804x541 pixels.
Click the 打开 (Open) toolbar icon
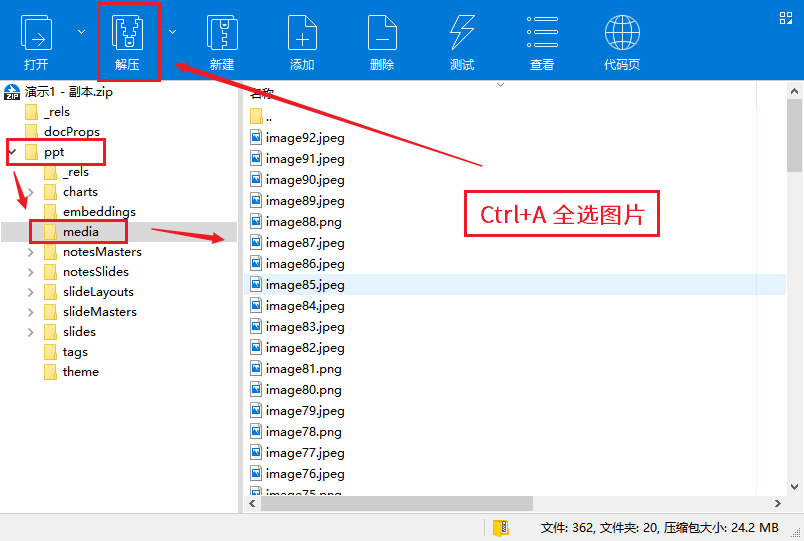[36, 33]
